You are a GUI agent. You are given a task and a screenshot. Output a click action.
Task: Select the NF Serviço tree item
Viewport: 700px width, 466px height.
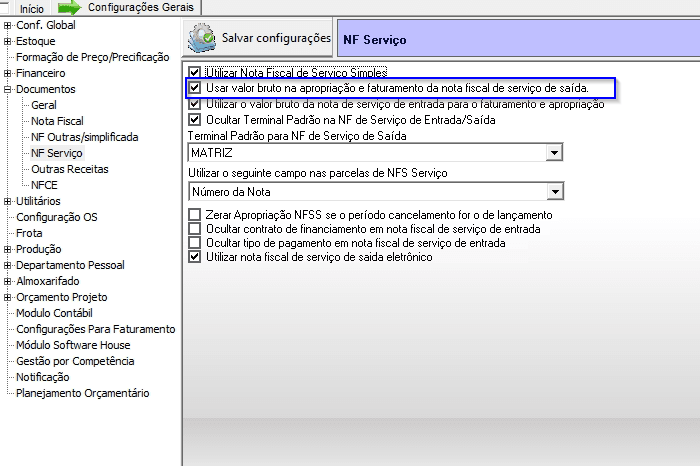pyautogui.click(x=57, y=153)
